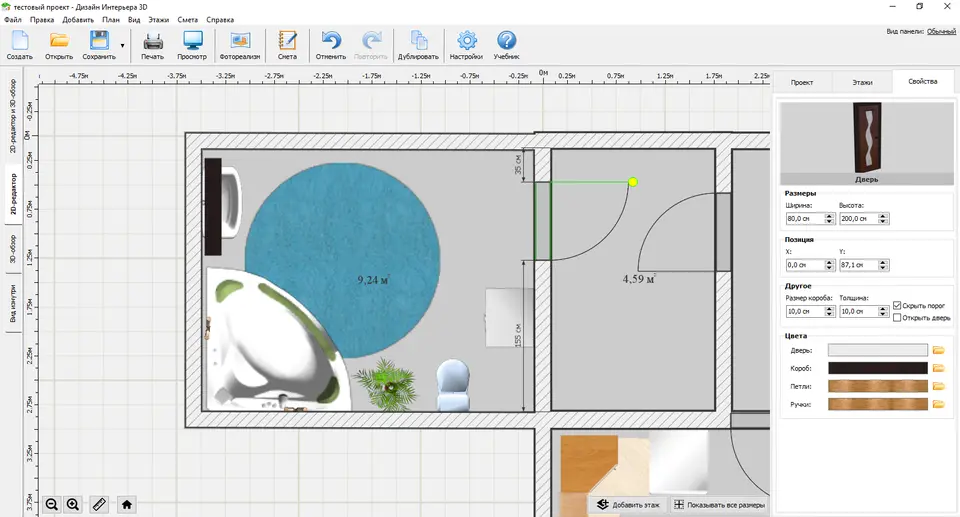This screenshot has height=517, width=960.
Task: Switch to 3D-обзор side tab
Action: tap(13, 249)
